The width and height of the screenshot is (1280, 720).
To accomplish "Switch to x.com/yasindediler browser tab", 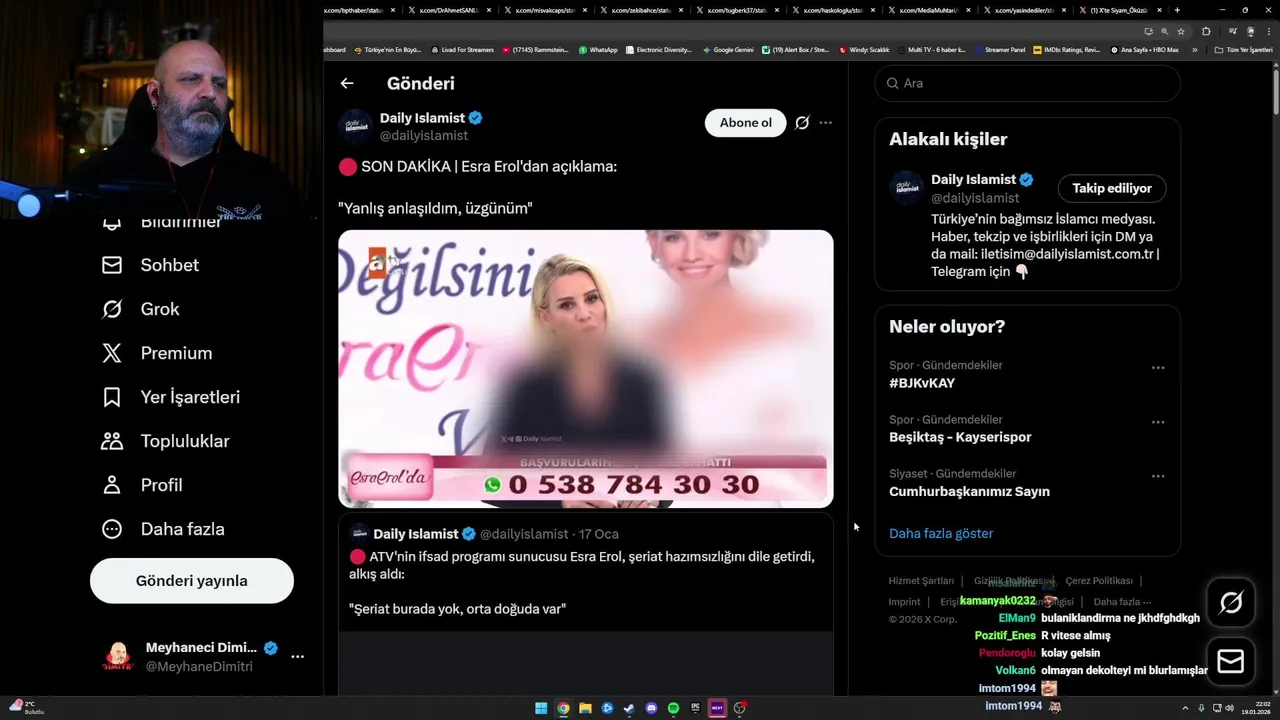I will point(1024,10).
